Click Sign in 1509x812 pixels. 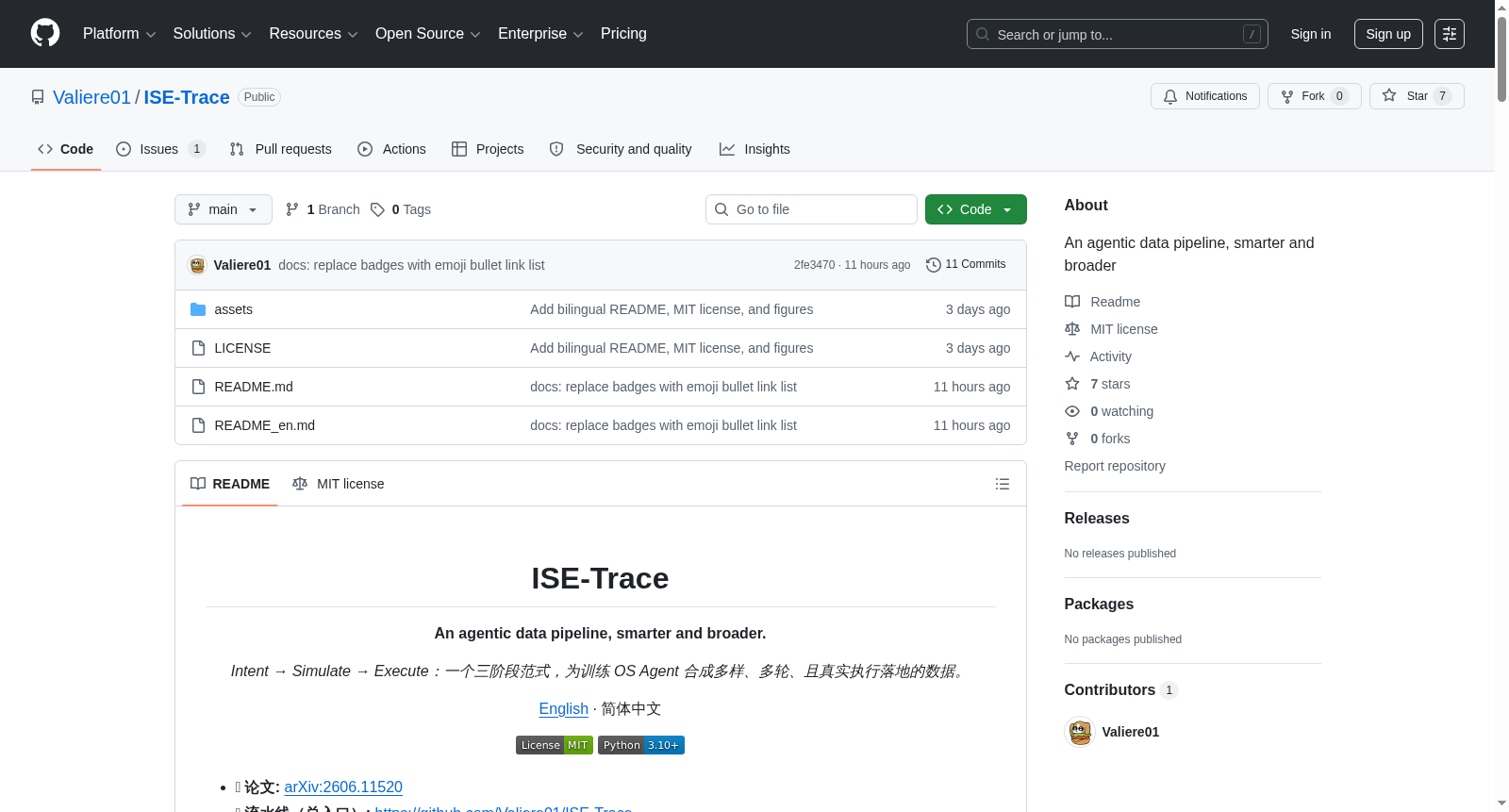1311,34
